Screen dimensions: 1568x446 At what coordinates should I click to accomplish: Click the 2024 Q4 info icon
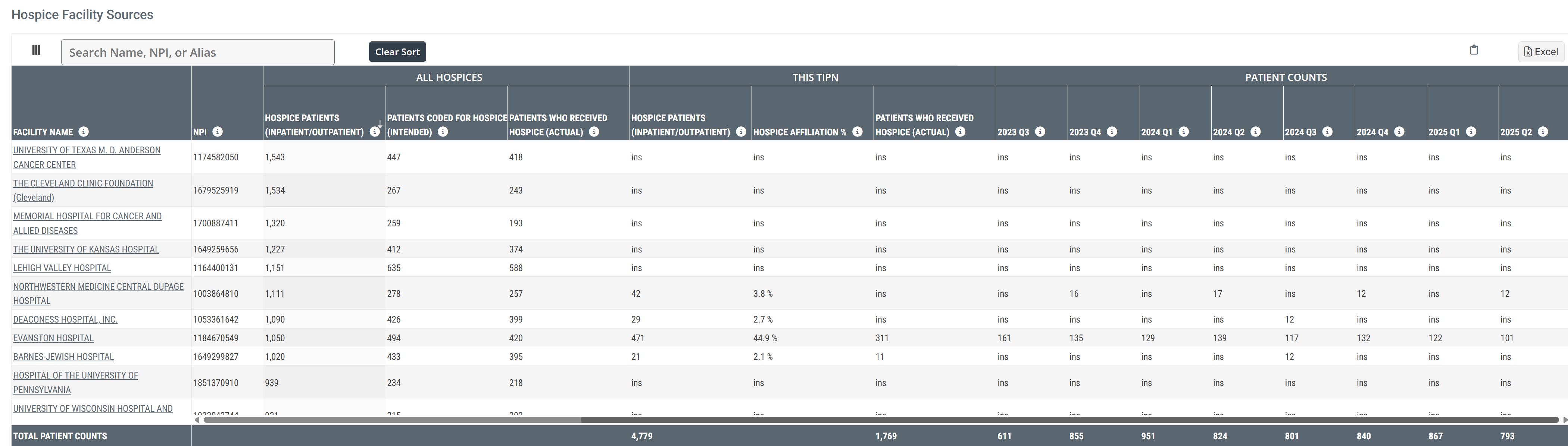point(1399,132)
